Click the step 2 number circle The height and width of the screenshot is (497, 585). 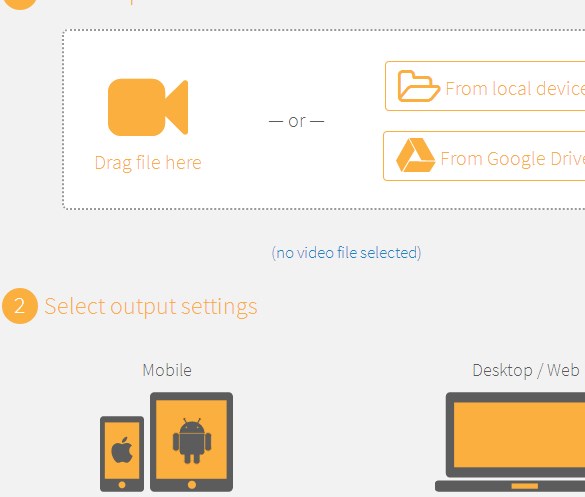[20, 306]
